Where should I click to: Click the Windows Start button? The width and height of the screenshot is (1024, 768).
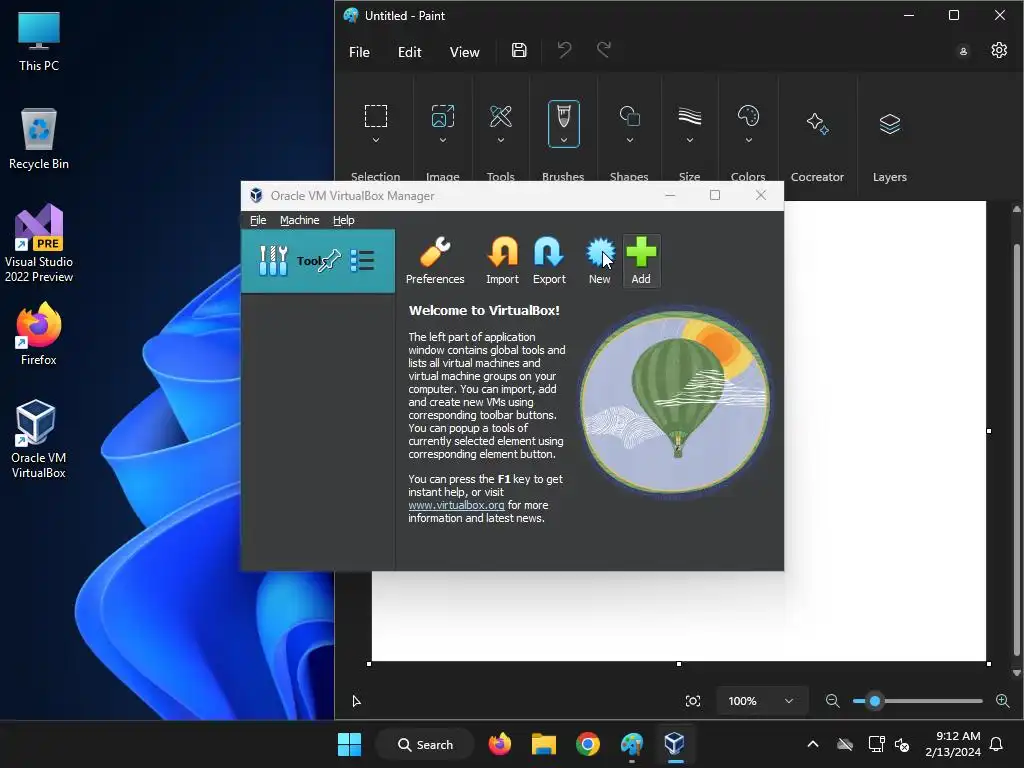coord(349,744)
